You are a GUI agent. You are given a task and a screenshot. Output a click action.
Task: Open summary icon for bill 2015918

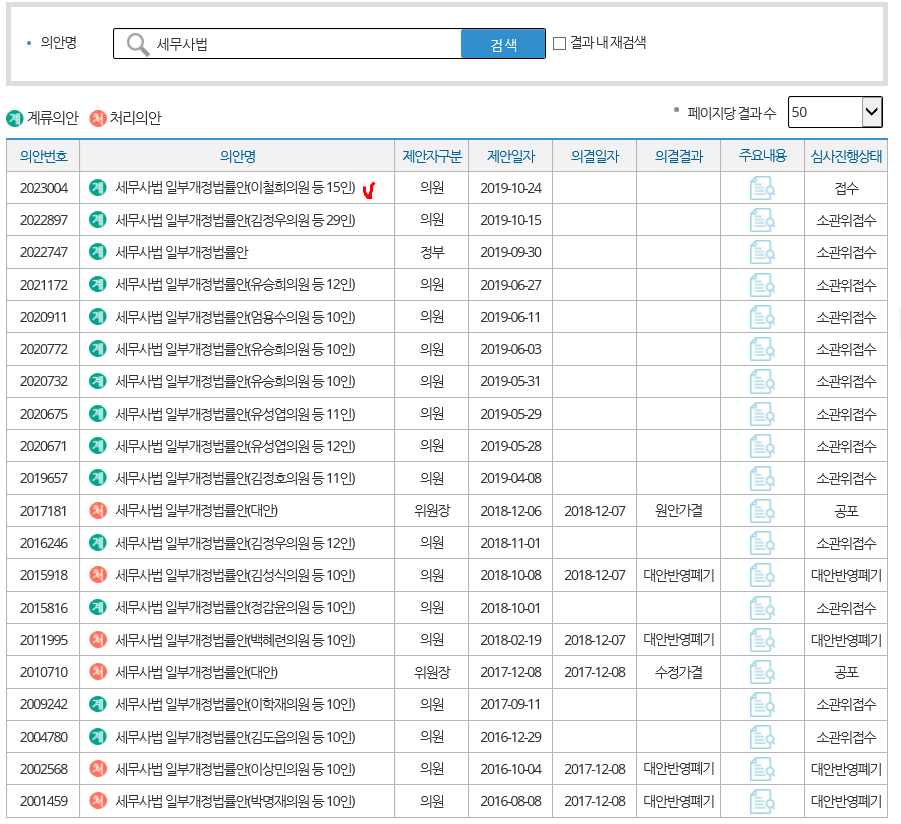762,575
